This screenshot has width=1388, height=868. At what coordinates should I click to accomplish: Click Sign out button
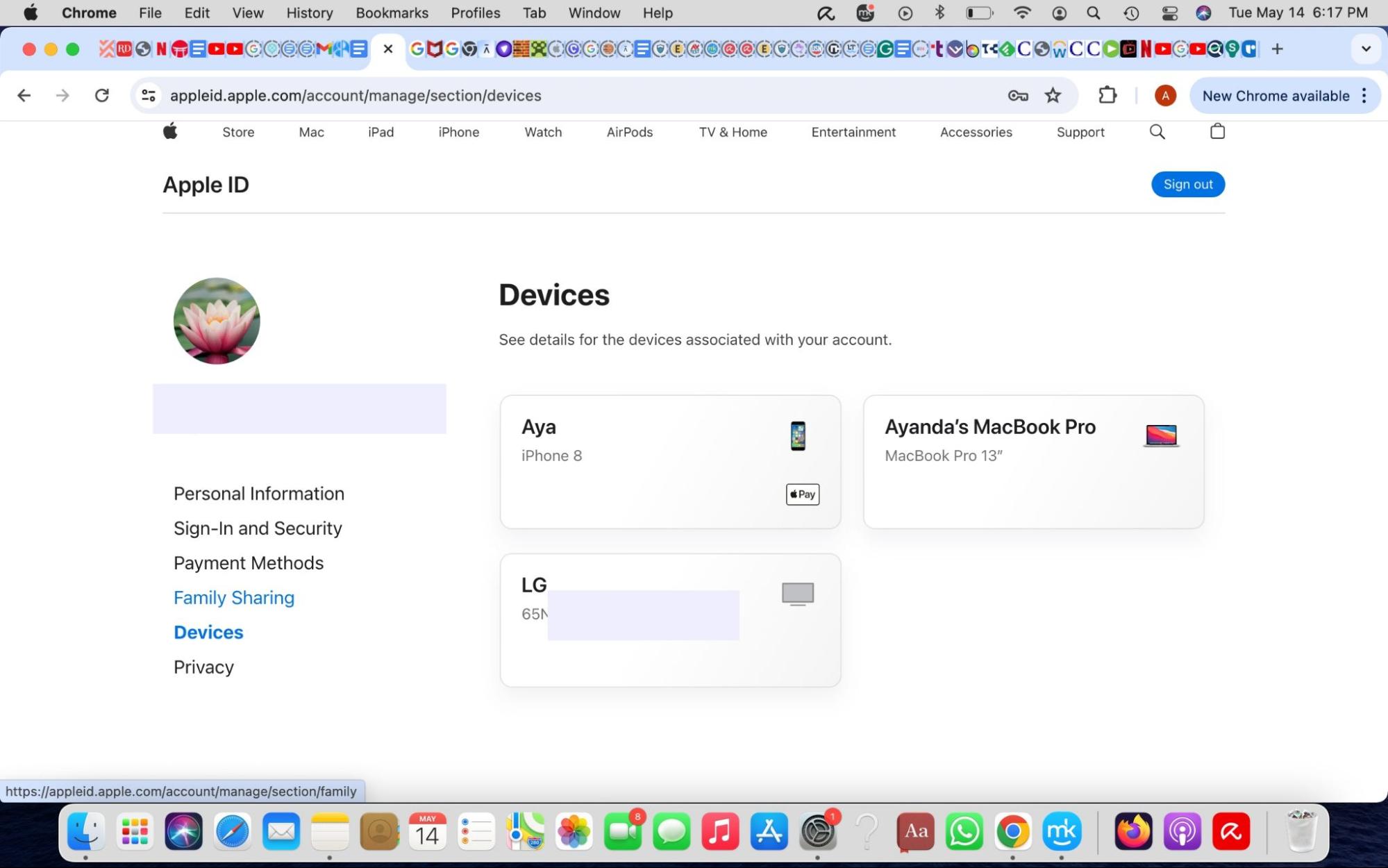(x=1187, y=184)
